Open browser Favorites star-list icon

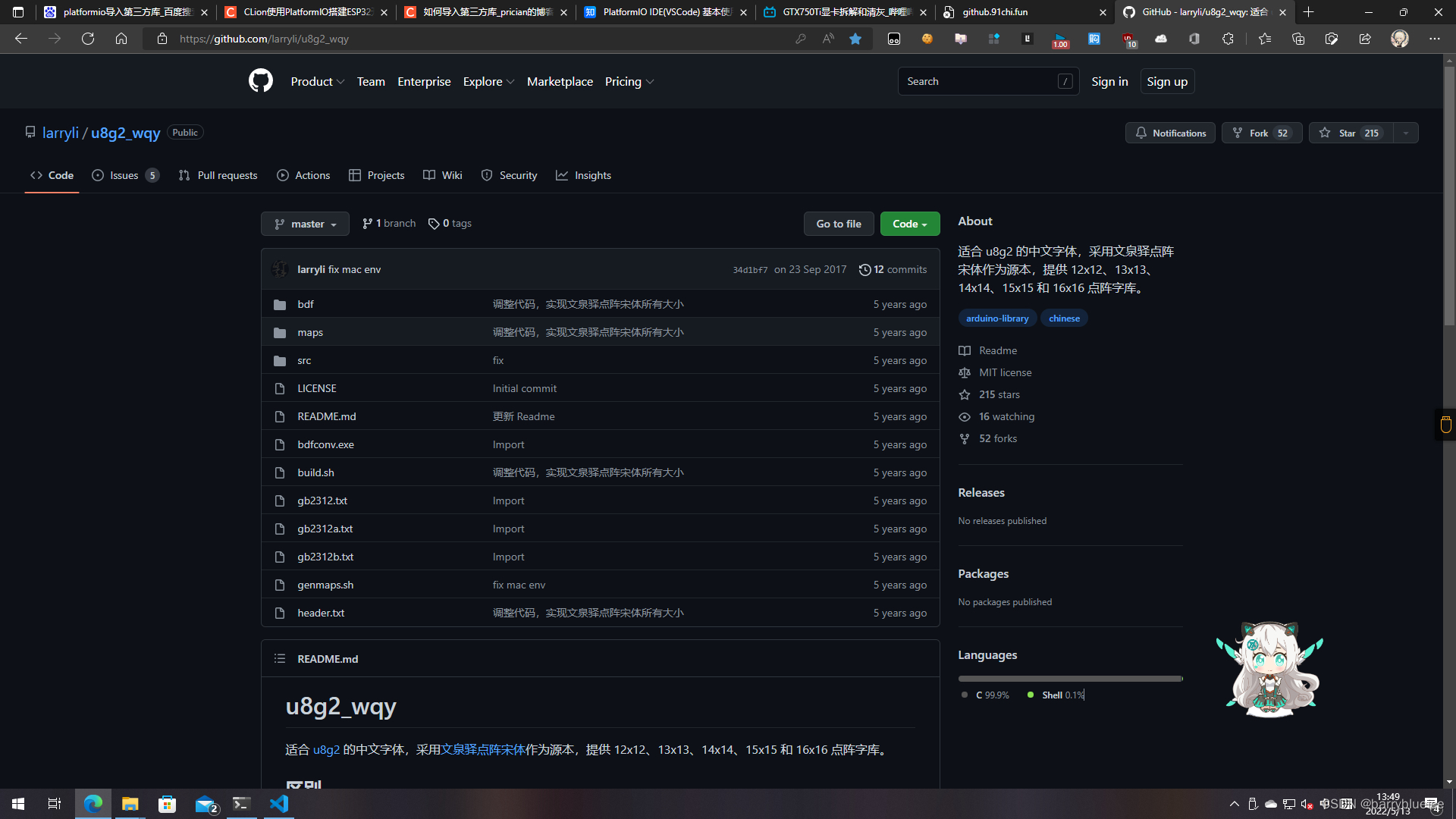pyautogui.click(x=1265, y=39)
